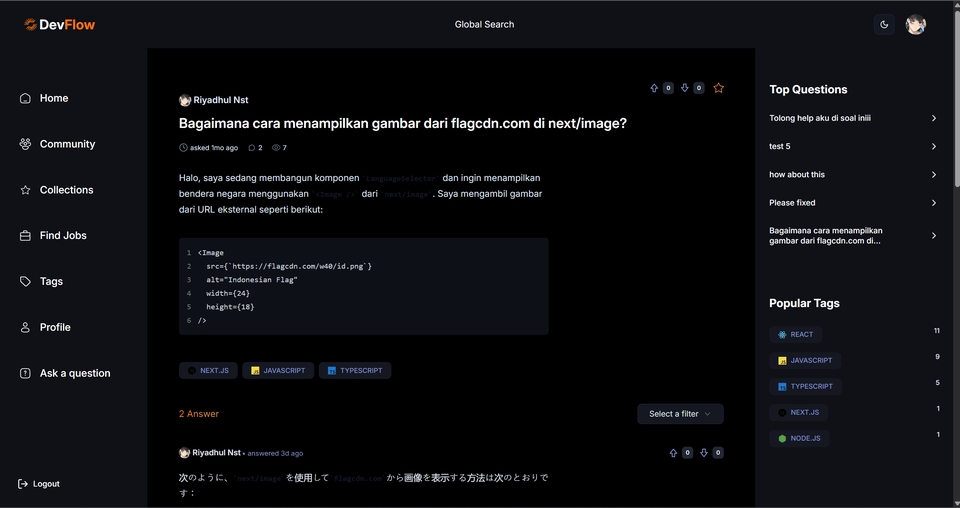Click the Ask a question icon
The width and height of the screenshot is (960, 508).
click(x=25, y=373)
